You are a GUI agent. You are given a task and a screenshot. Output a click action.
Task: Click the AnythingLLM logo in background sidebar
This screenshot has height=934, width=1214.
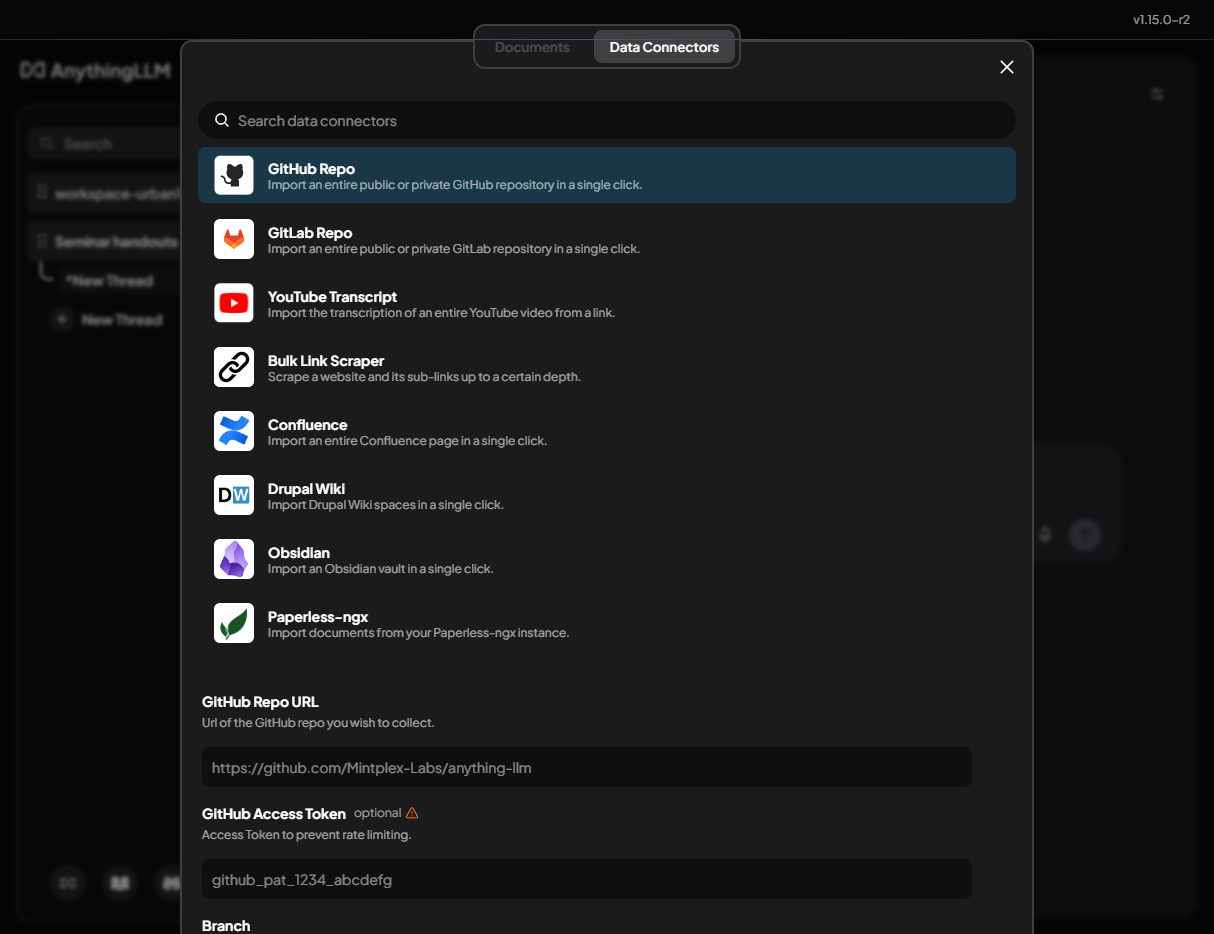[95, 71]
